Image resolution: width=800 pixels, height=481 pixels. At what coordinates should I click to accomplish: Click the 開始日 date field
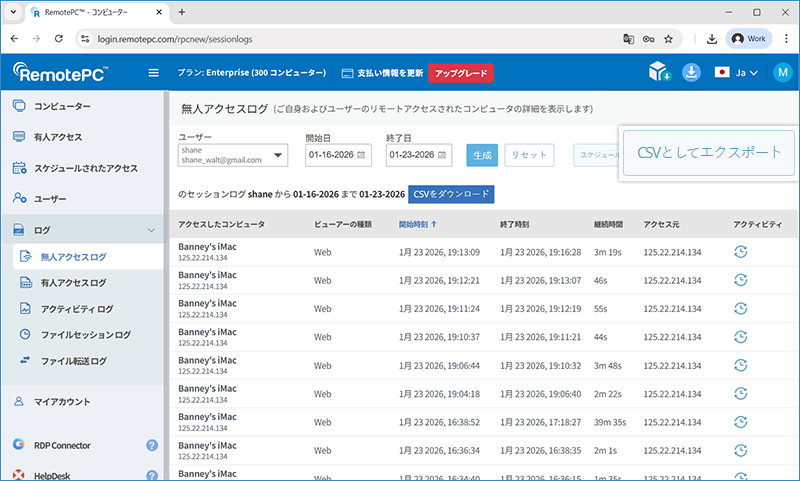pyautogui.click(x=338, y=155)
